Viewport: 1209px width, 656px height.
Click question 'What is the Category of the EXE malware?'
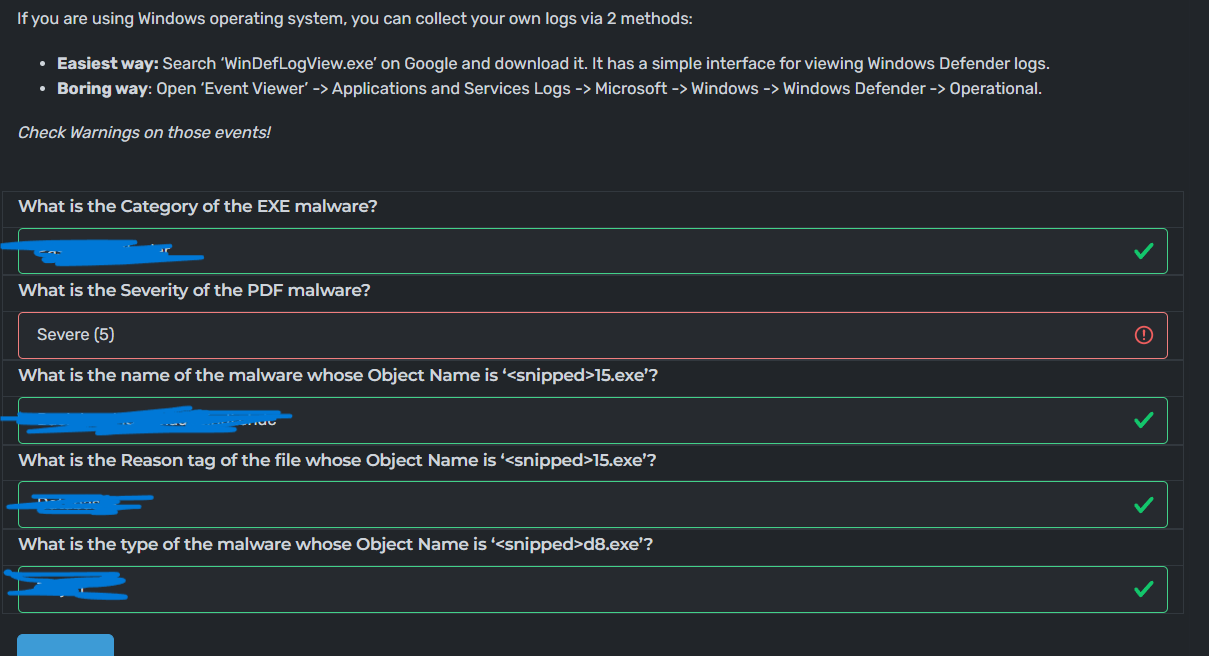[198, 206]
